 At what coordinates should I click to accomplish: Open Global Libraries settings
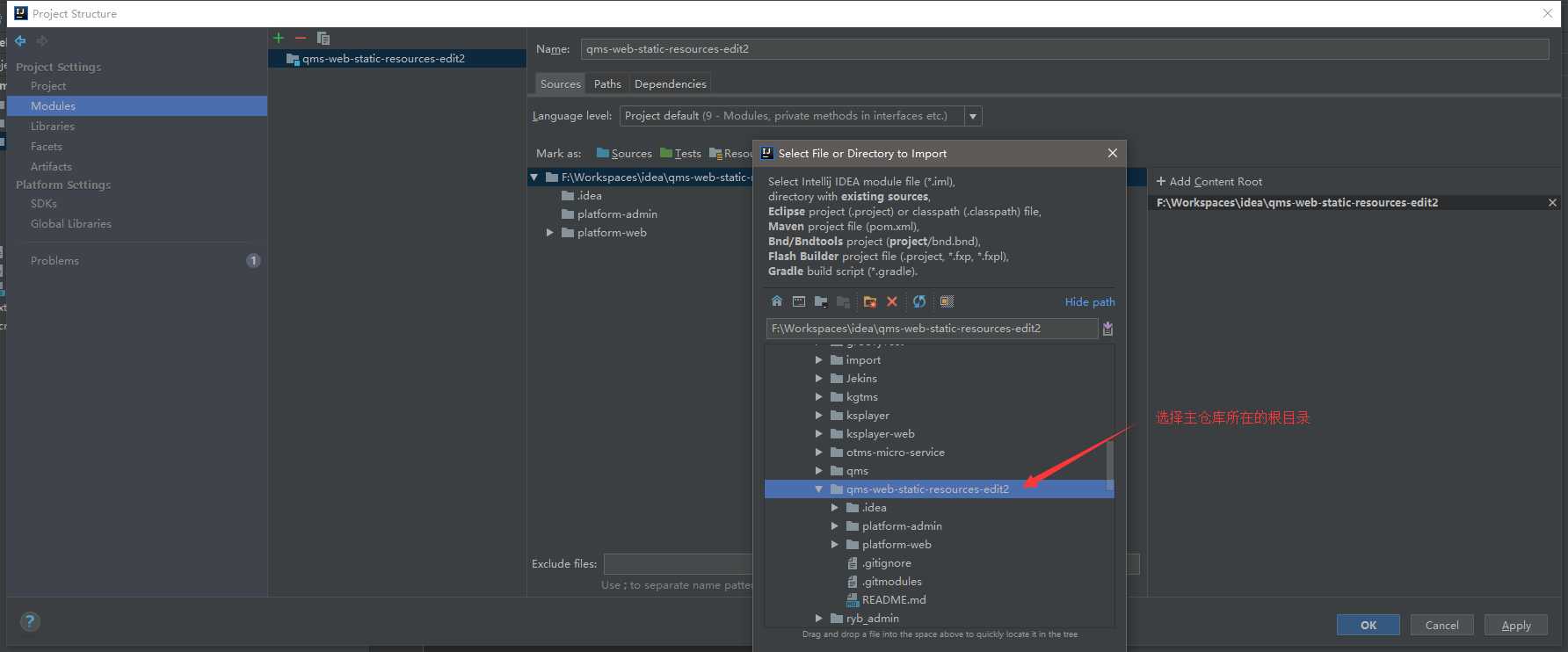click(71, 224)
